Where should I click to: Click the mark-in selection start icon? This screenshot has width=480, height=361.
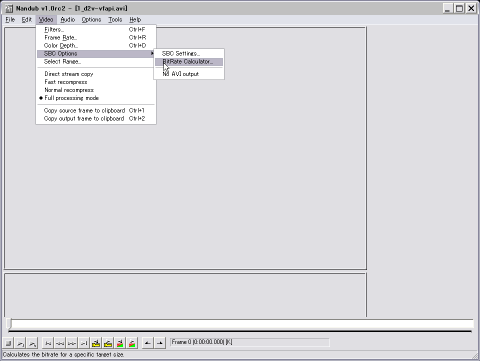tap(148, 343)
